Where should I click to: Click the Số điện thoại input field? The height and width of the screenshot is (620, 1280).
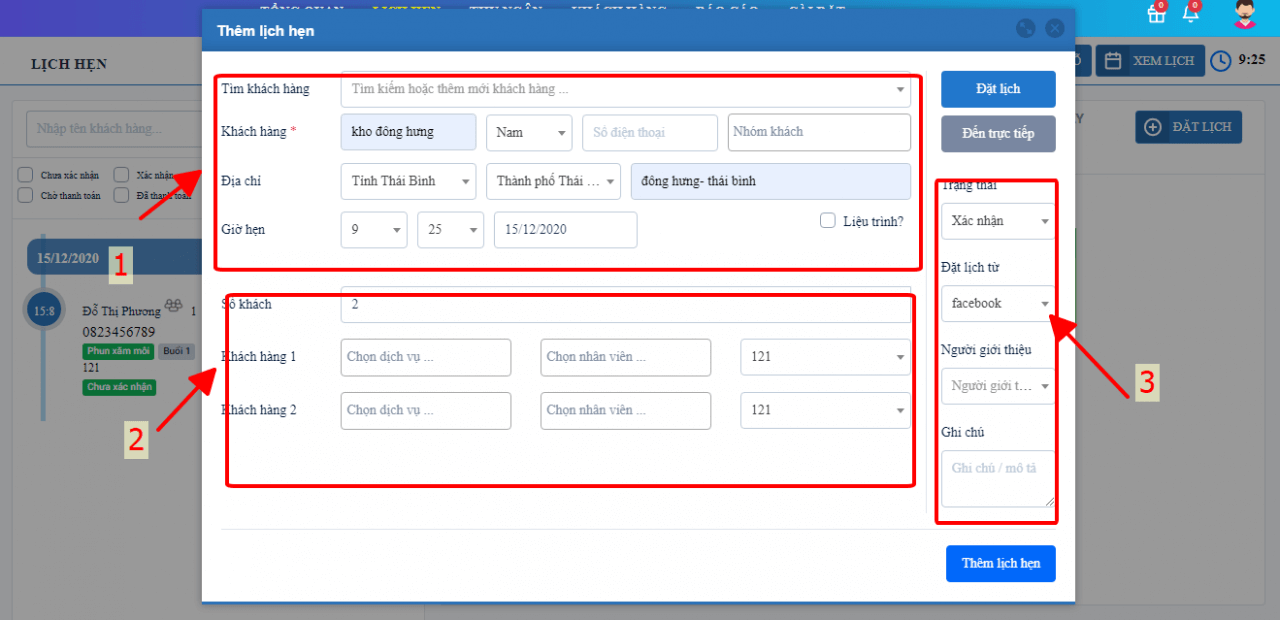[650, 132]
